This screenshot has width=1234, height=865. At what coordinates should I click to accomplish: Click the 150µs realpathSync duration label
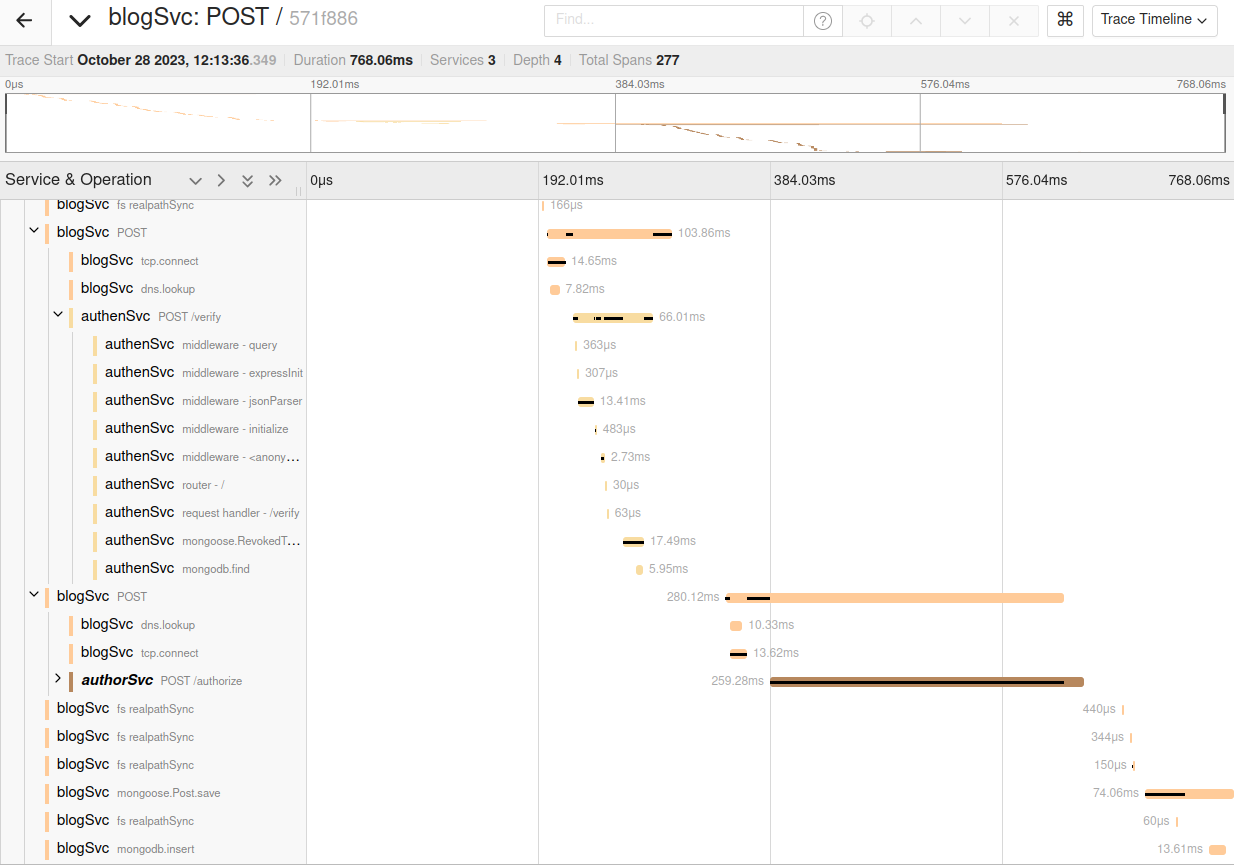[1111, 765]
